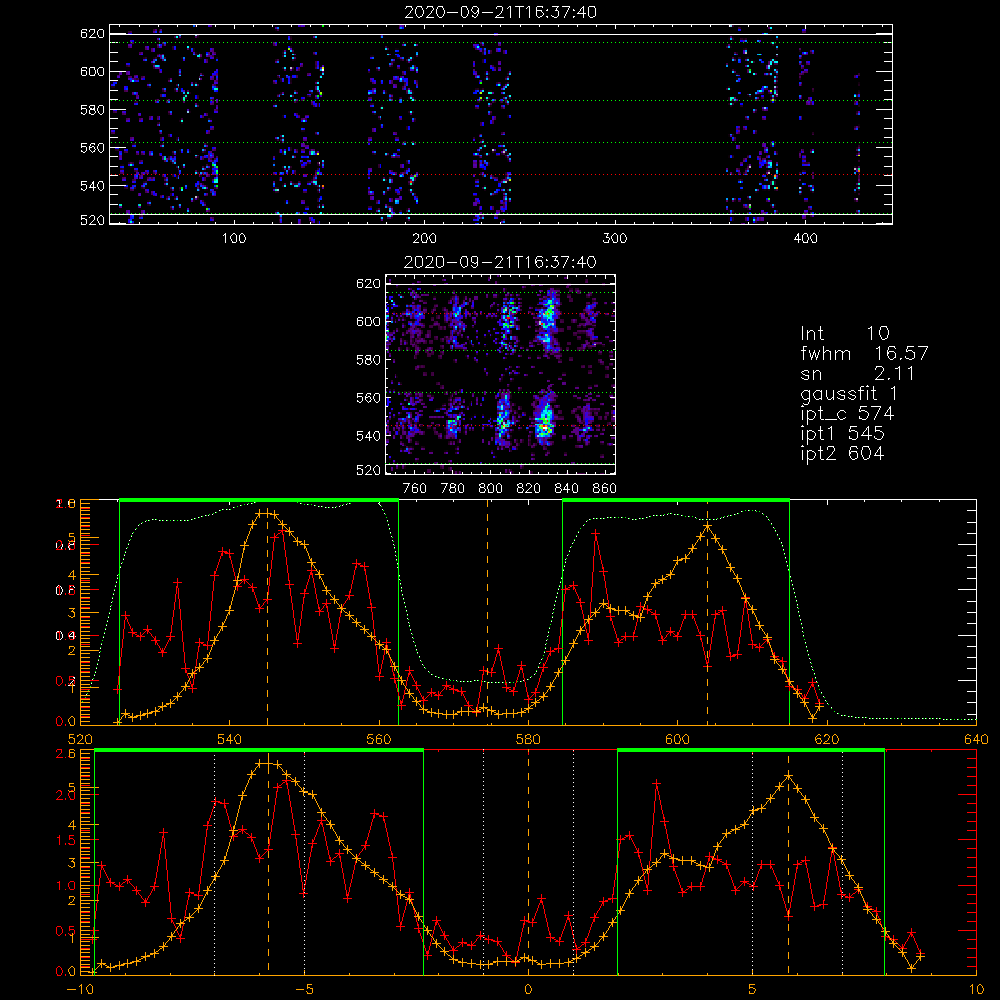Select the 'gaussfit 1' readout line
The image size is (1000, 1000).
[x=849, y=393]
